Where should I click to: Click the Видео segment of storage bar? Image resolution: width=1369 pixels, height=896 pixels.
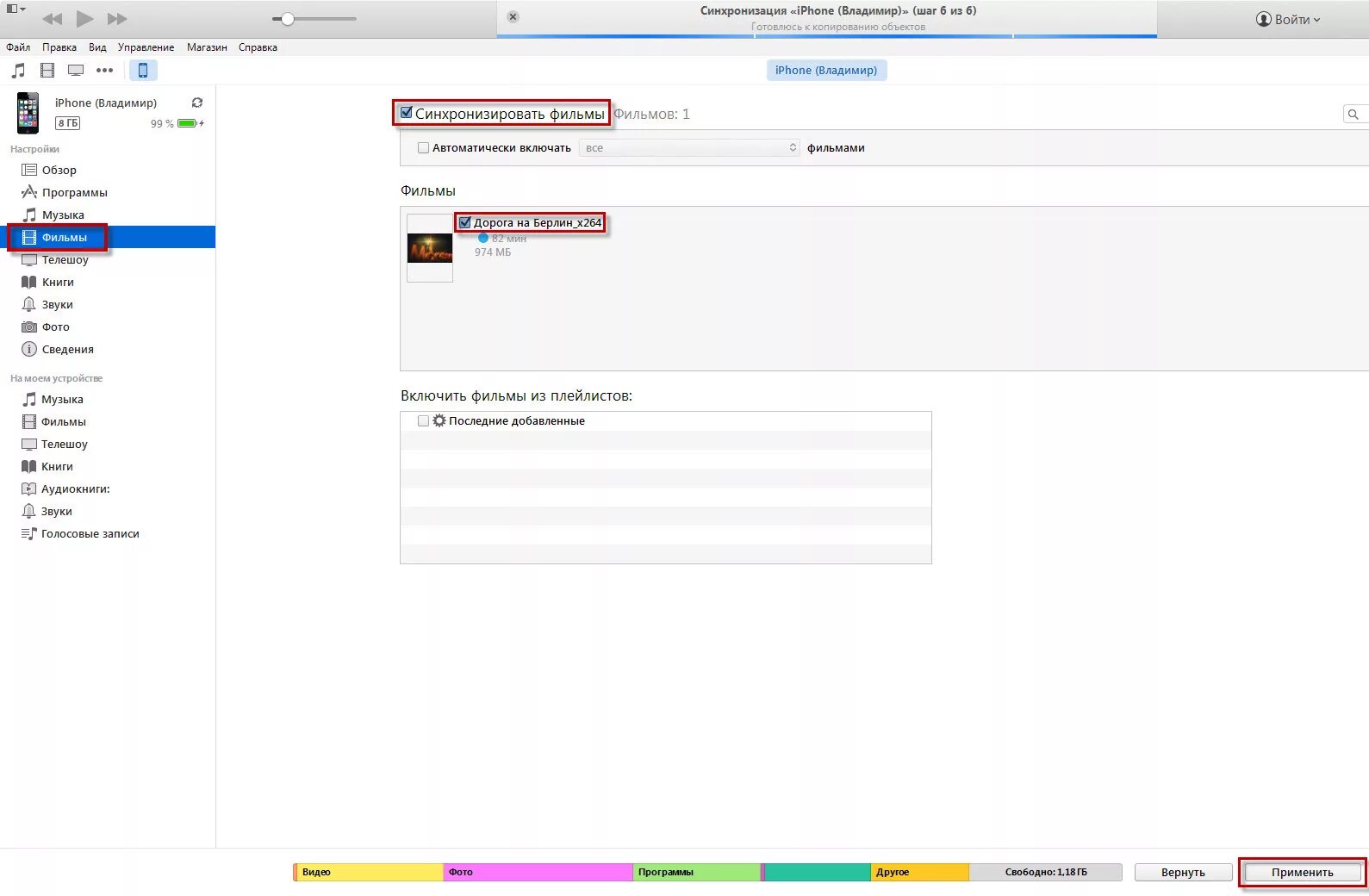[x=369, y=872]
